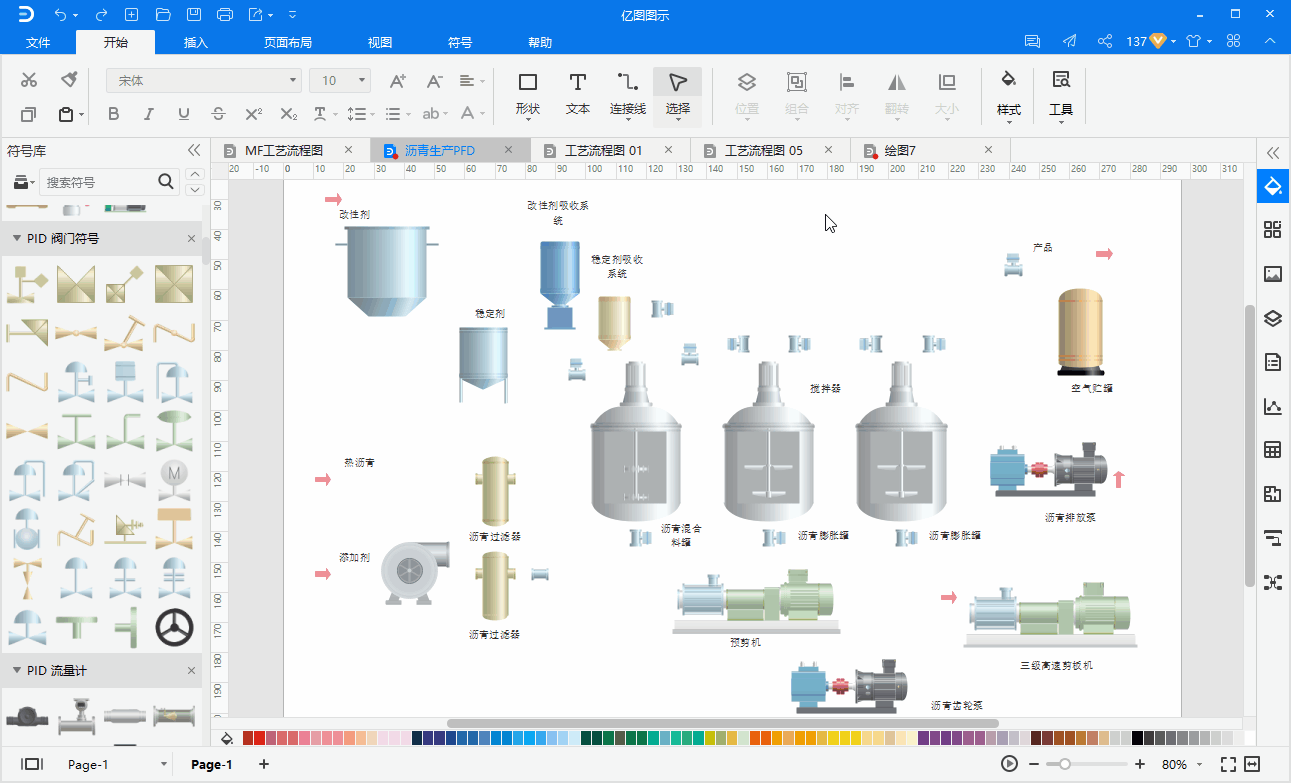
Task: Open the Layers panel in right sidebar
Action: 1272,319
